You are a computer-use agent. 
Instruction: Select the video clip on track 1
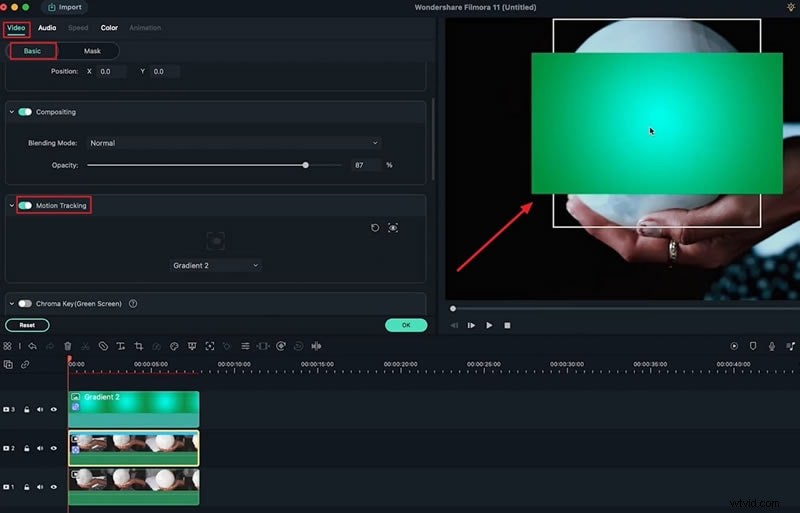click(x=134, y=487)
